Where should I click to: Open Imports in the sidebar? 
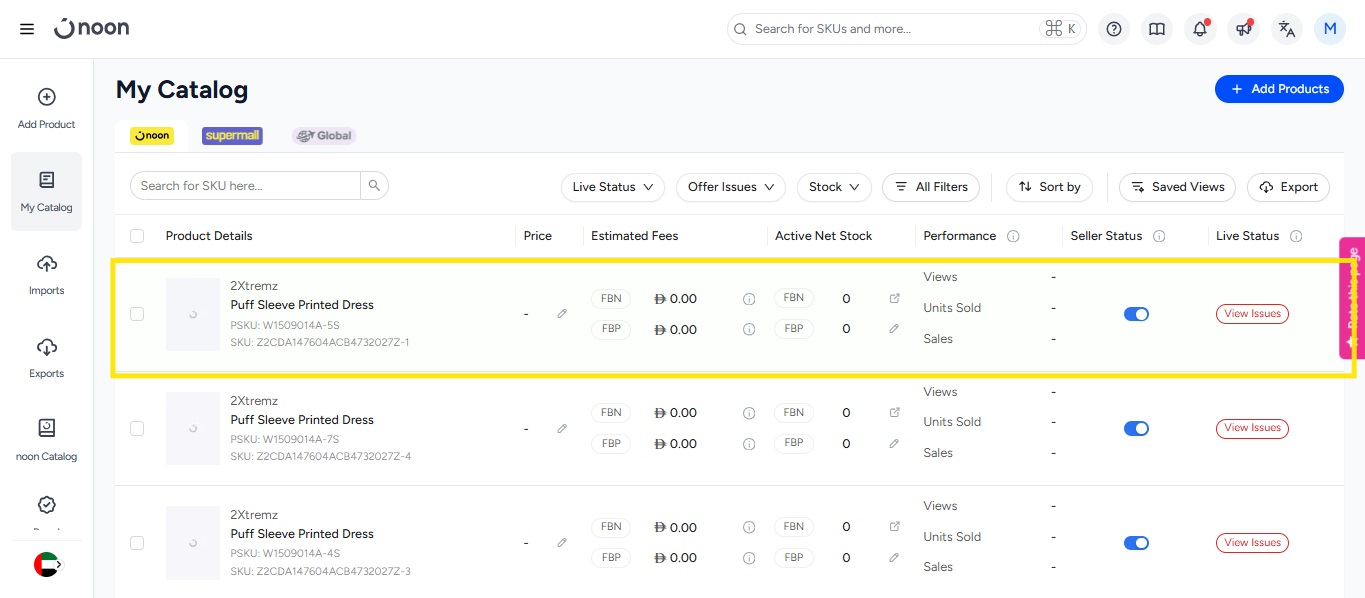coord(46,274)
